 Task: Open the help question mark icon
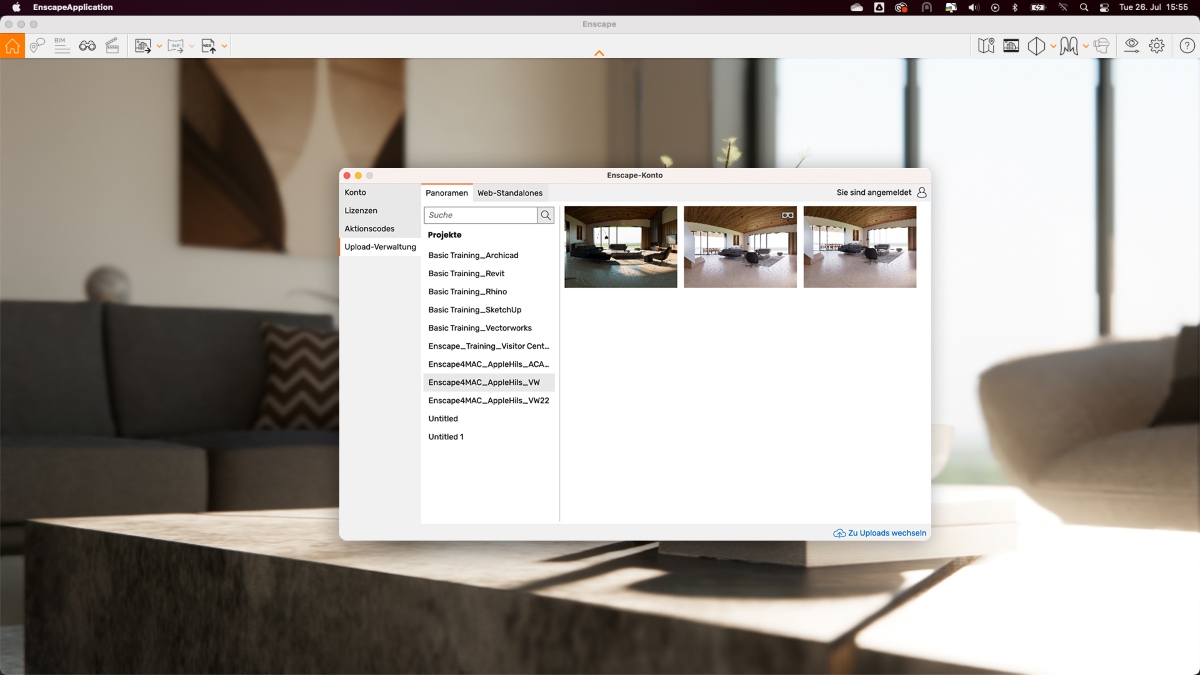click(1187, 46)
